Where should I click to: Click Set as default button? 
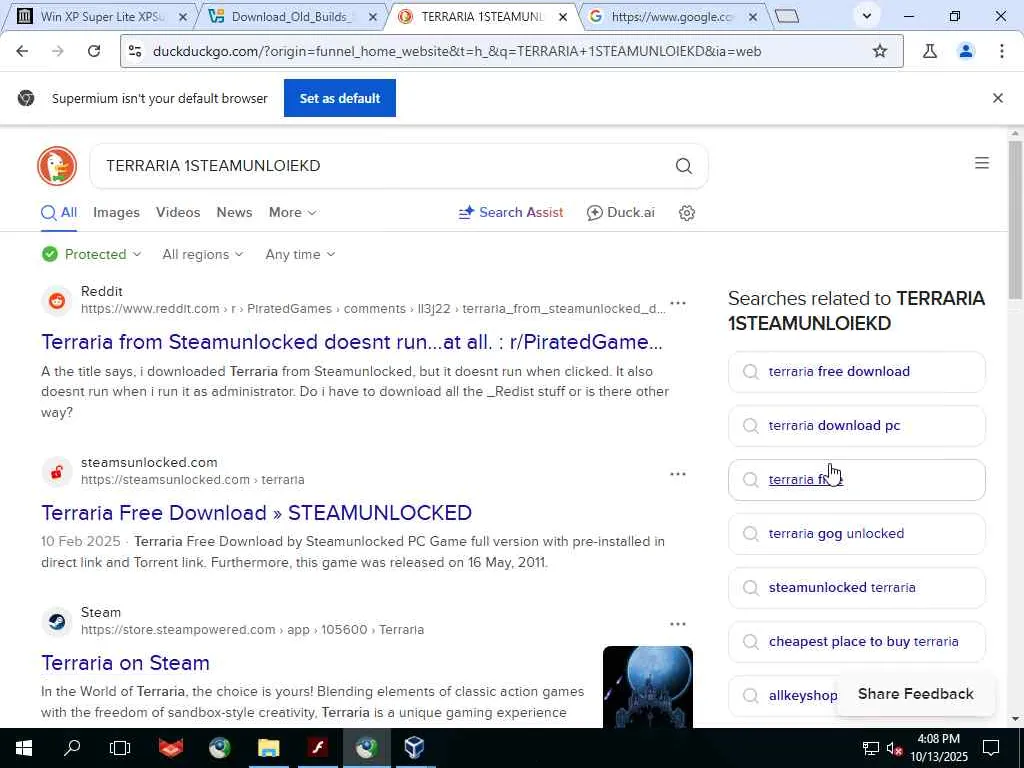point(340,98)
